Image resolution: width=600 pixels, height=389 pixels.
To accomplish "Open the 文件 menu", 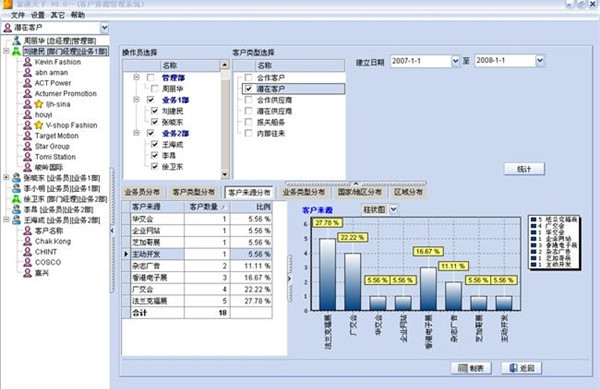I will click(x=18, y=15).
